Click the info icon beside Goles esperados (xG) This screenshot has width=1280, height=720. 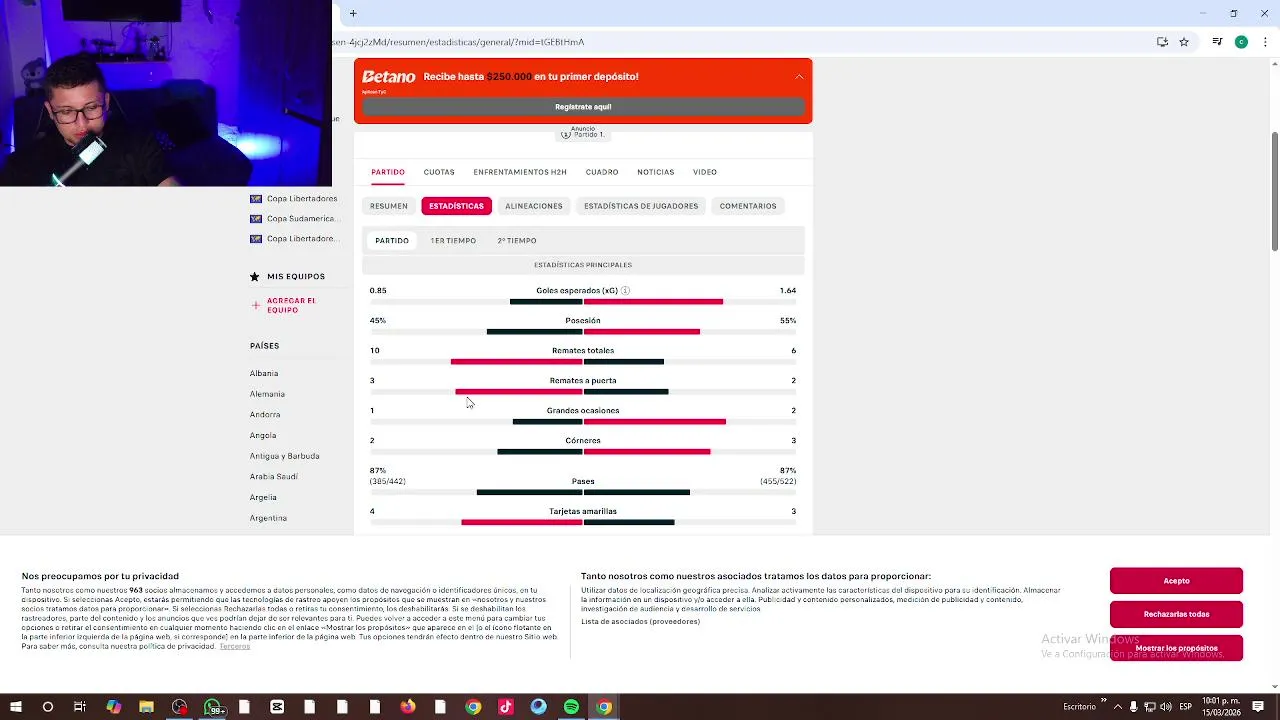(x=625, y=291)
